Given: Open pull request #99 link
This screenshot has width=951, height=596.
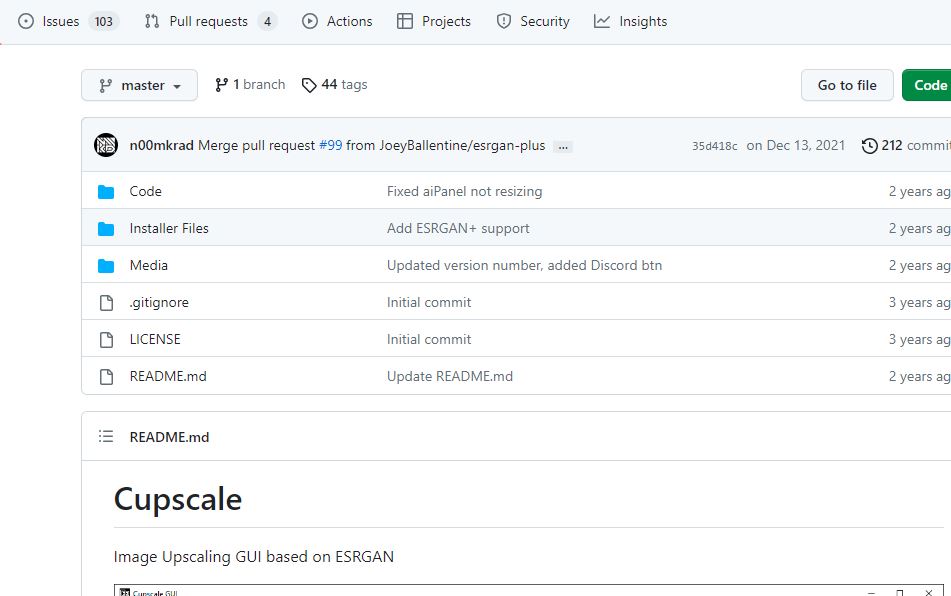Looking at the screenshot, I should [x=331, y=146].
